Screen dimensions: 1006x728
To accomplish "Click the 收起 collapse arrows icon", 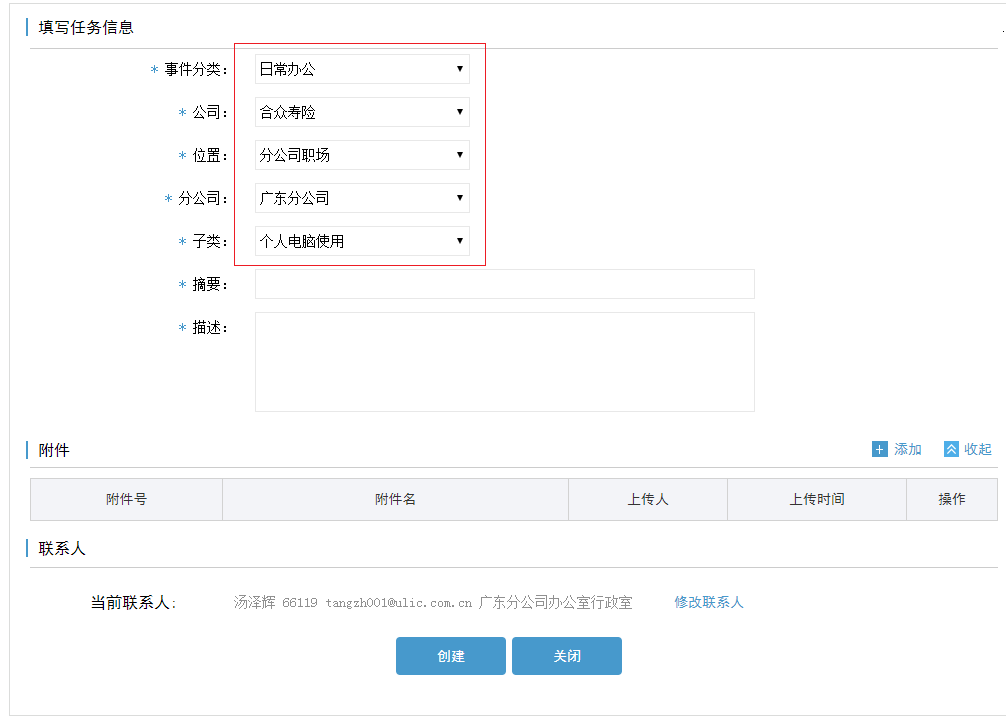I will pyautogui.click(x=951, y=449).
